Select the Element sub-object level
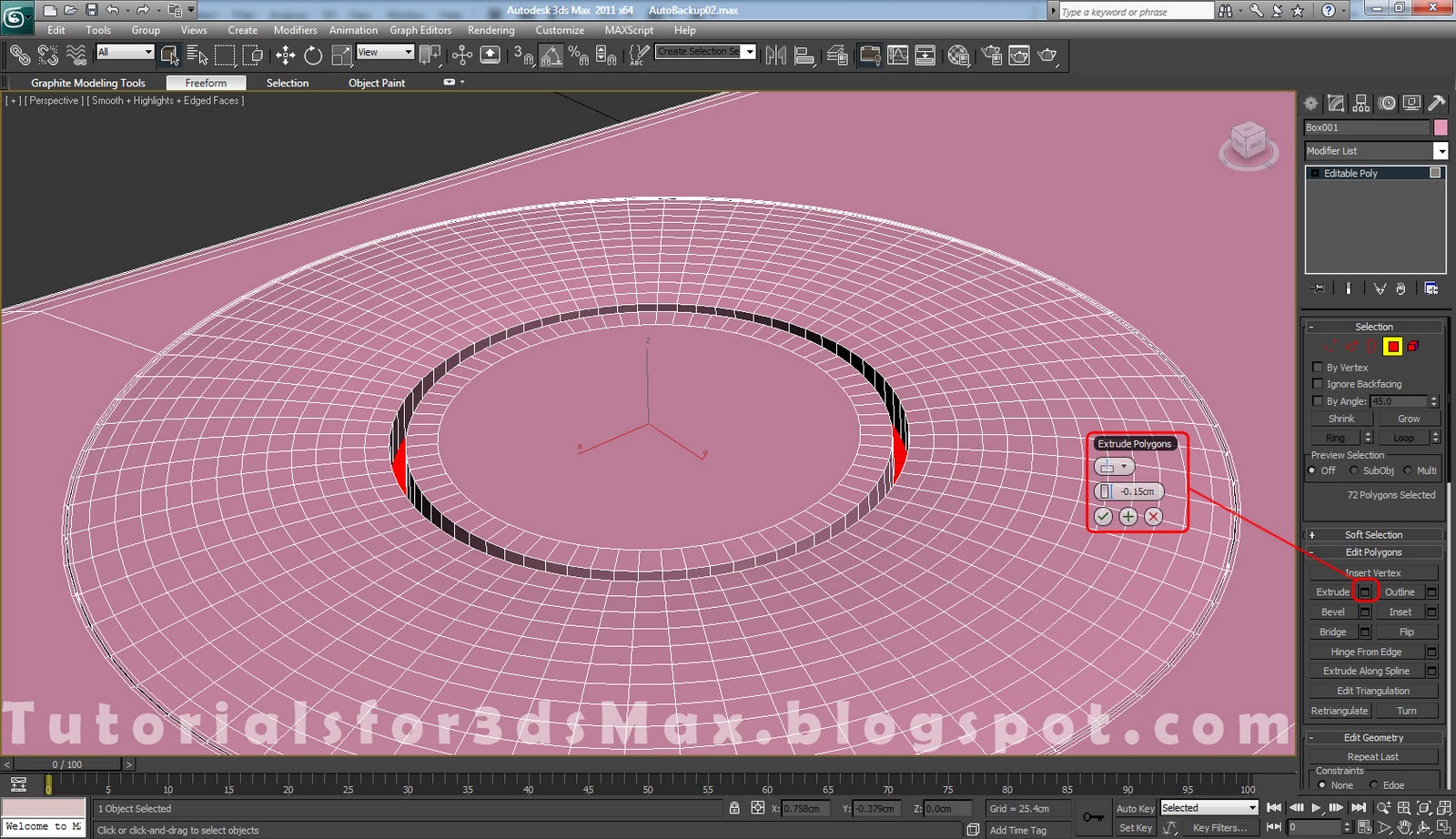Image resolution: width=1456 pixels, height=839 pixels. pos(1413,346)
